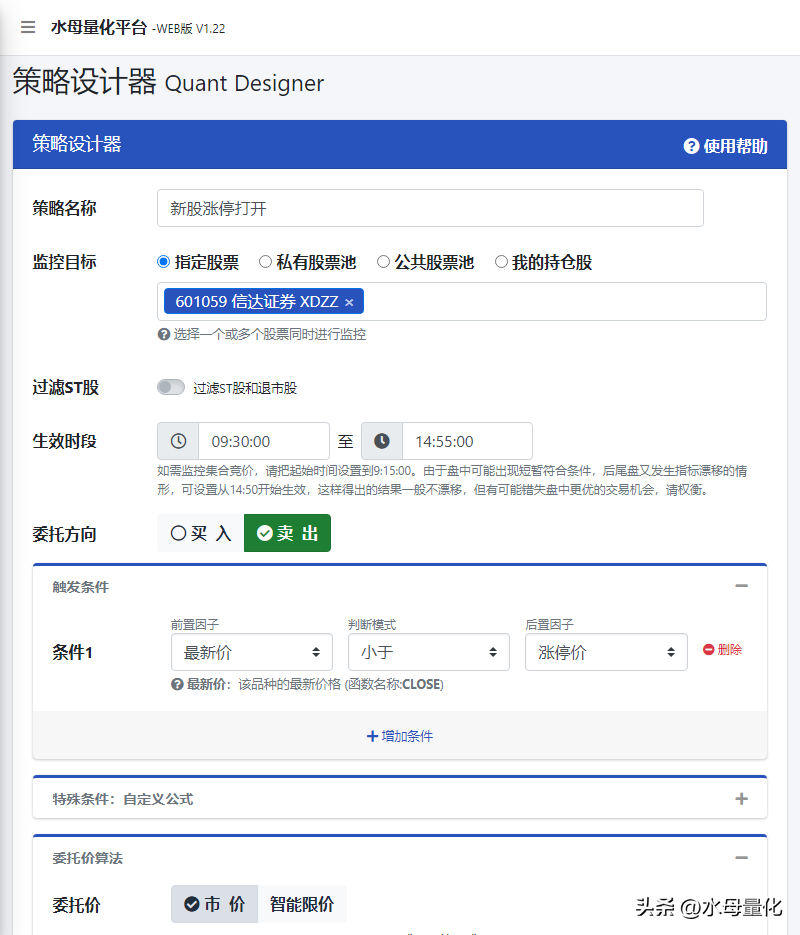
Task: Choose 公共股票池 as monitoring target
Action: click(x=383, y=262)
